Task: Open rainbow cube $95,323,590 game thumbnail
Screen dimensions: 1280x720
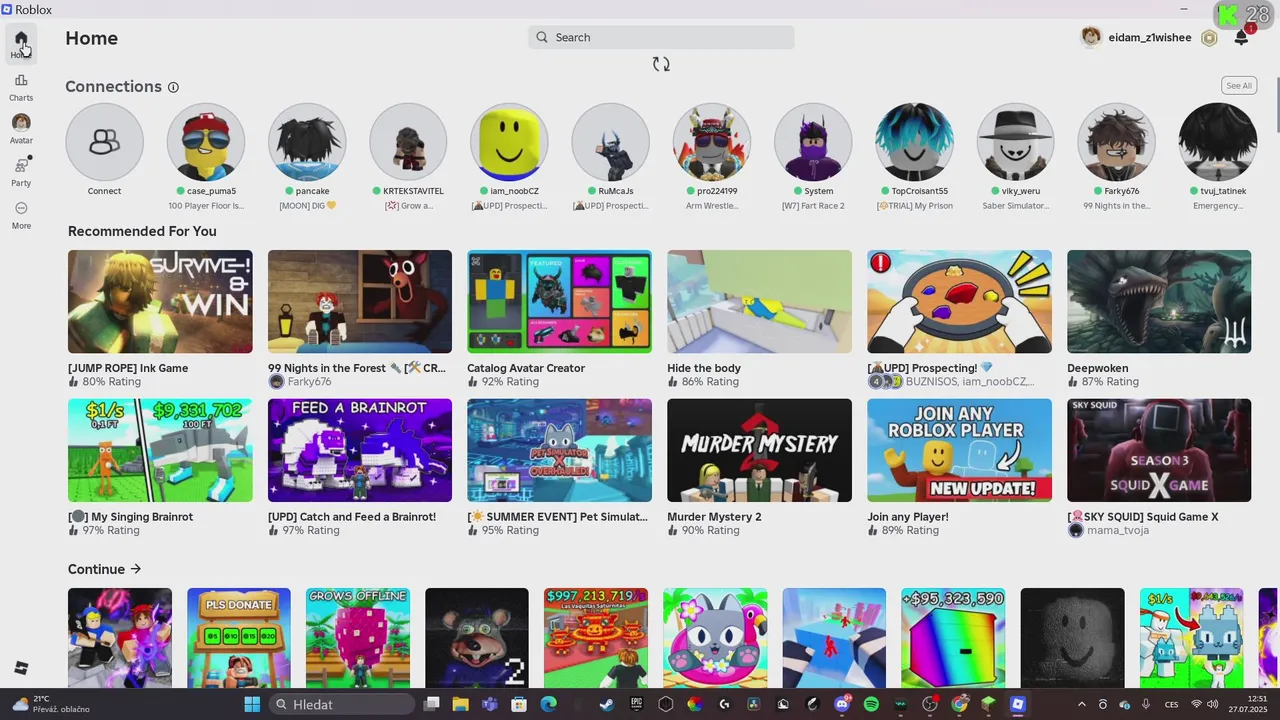Action: pos(953,638)
